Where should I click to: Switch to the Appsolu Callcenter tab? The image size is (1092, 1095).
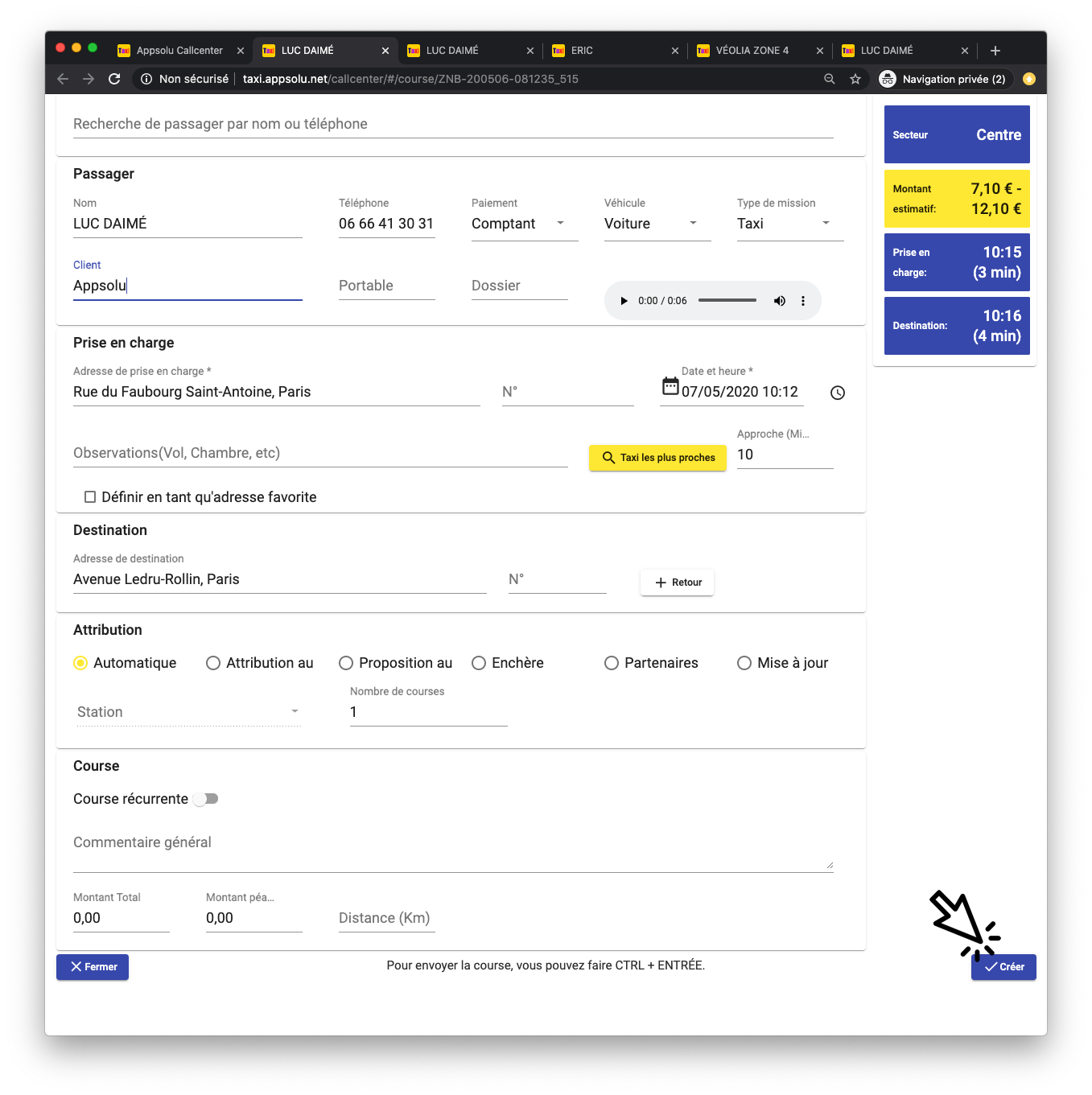[x=180, y=51]
